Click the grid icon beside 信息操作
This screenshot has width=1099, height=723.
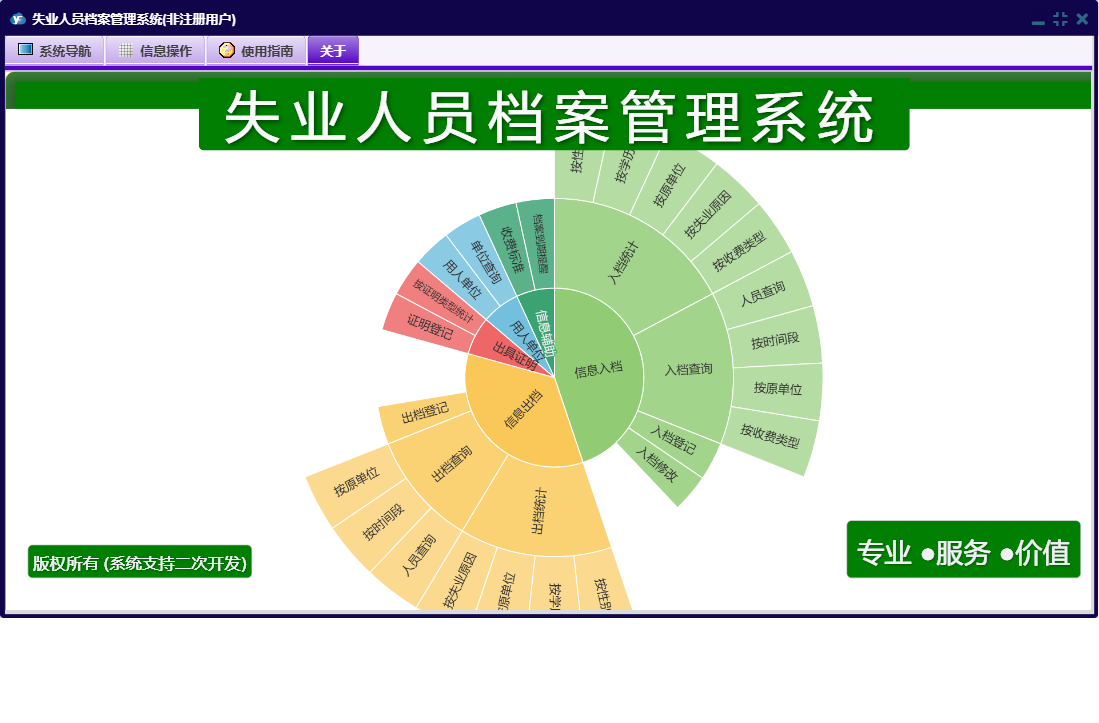coord(126,50)
